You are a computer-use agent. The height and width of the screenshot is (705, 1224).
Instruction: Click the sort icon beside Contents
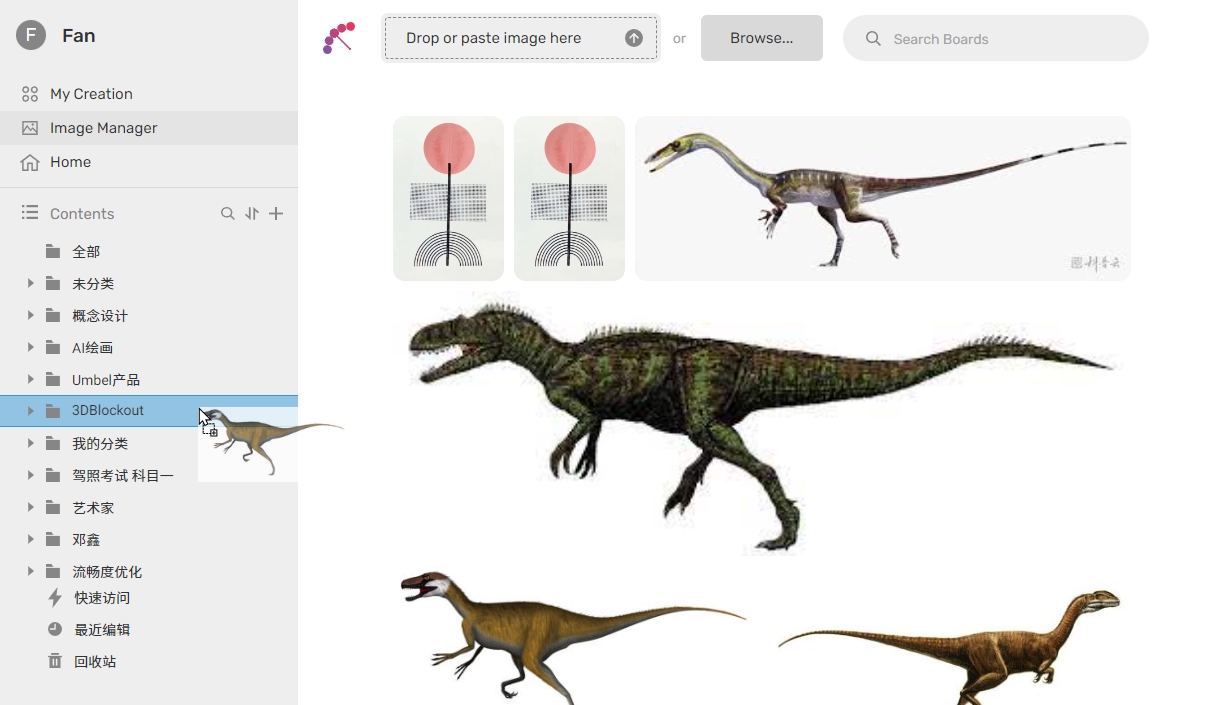[252, 214]
